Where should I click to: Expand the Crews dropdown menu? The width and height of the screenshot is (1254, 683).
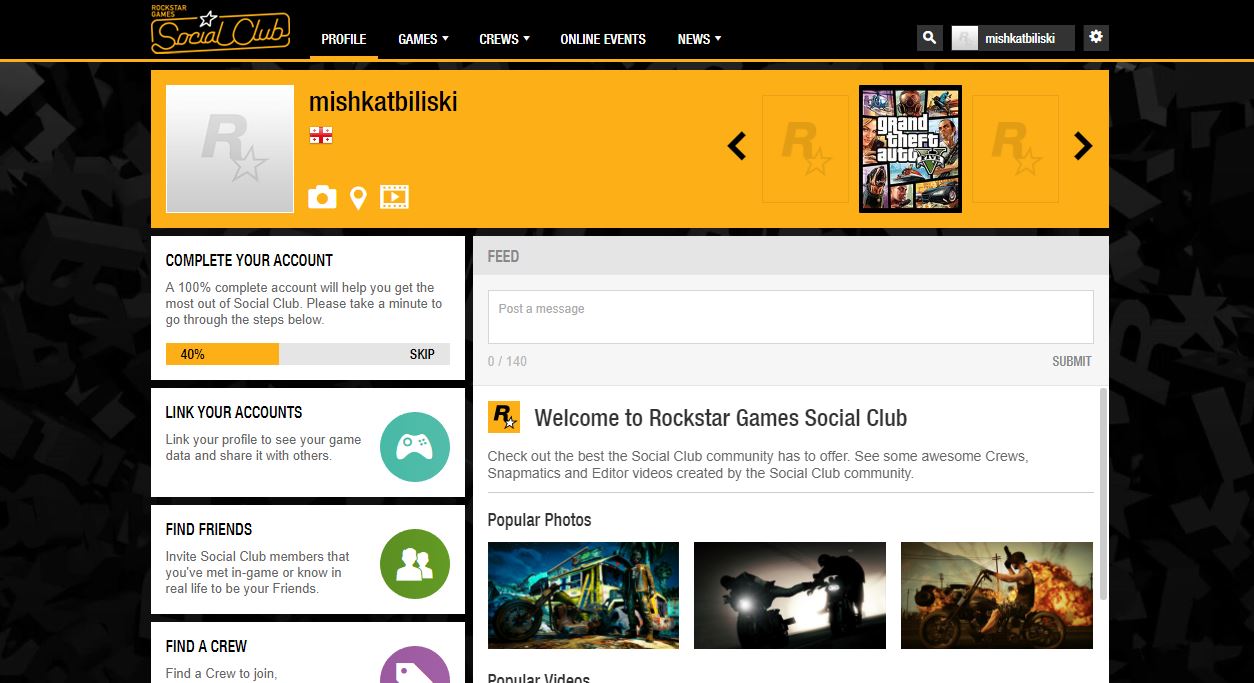[504, 39]
